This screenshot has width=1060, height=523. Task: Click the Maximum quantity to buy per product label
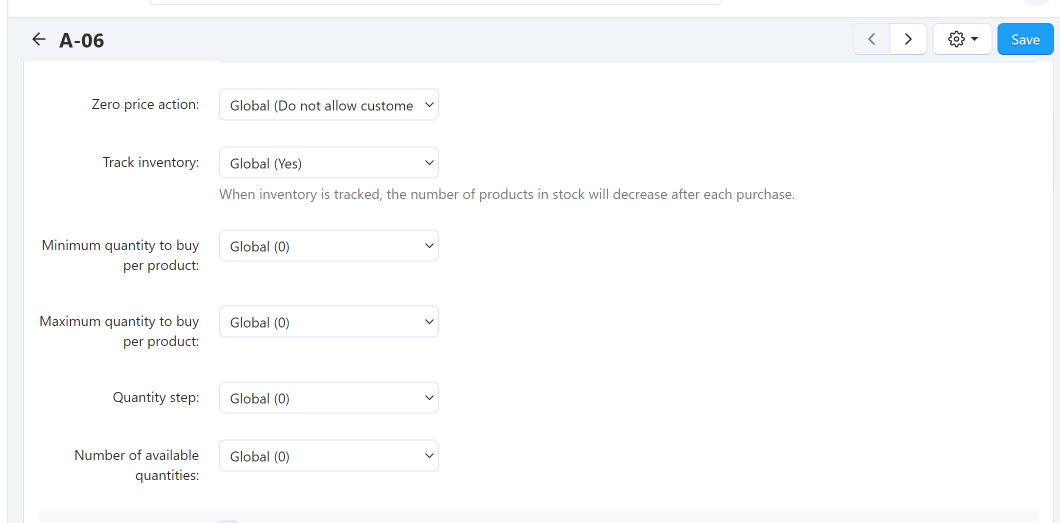tap(119, 331)
